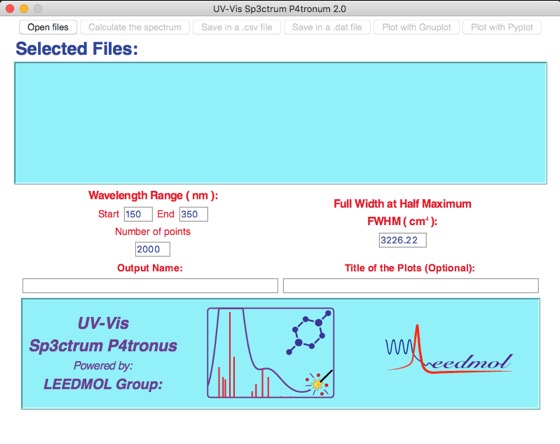Select the FWHM value field
The image size is (560, 444).
tap(402, 240)
